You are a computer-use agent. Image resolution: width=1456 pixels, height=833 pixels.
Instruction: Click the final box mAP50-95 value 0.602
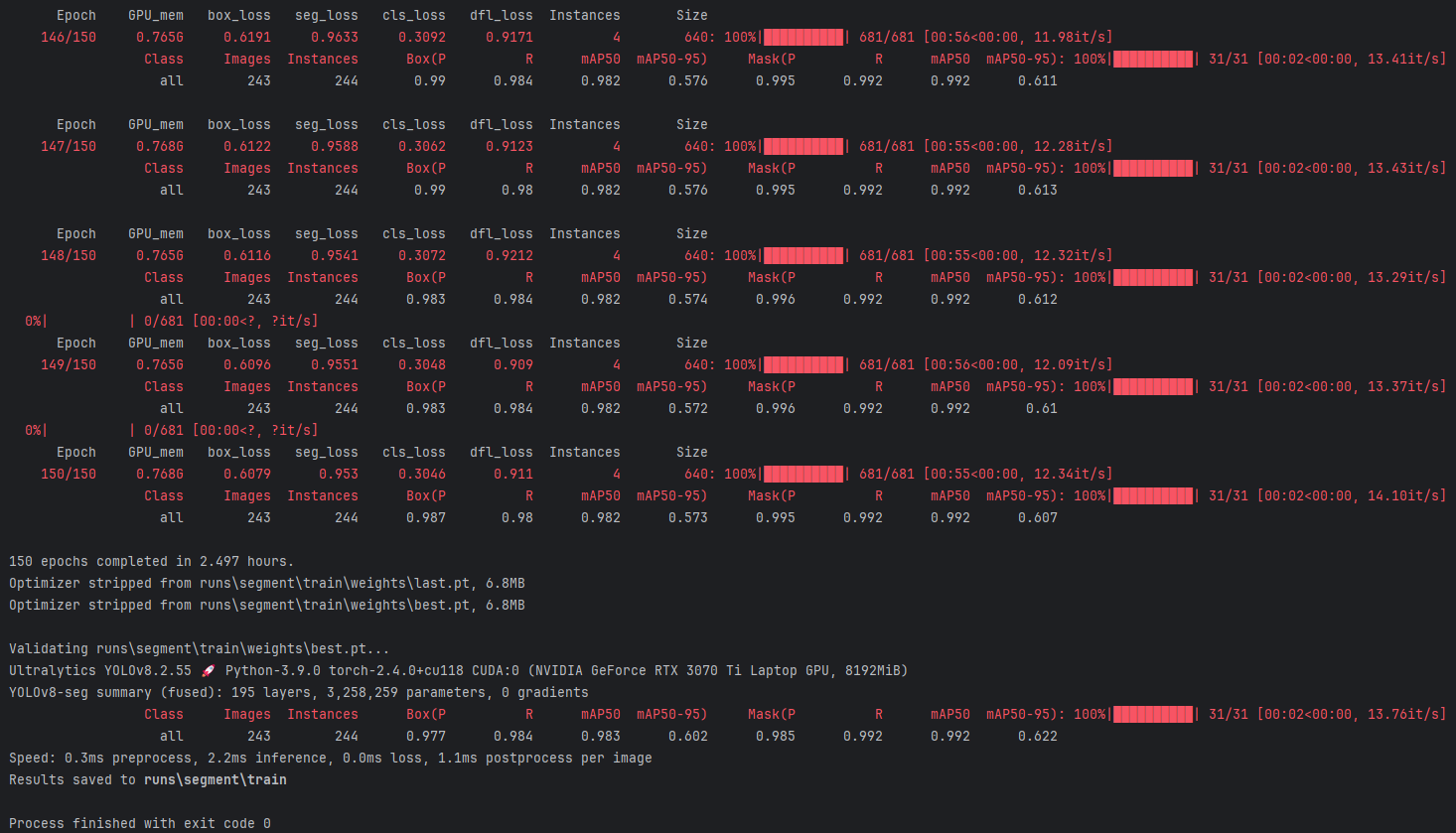click(688, 736)
